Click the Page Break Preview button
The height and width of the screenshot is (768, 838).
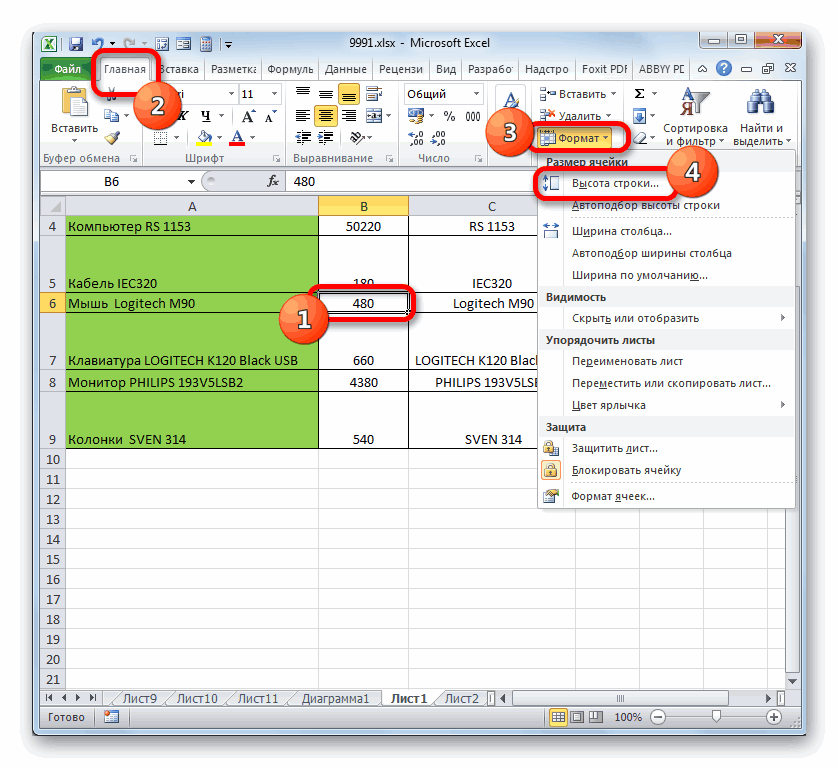[x=596, y=717]
